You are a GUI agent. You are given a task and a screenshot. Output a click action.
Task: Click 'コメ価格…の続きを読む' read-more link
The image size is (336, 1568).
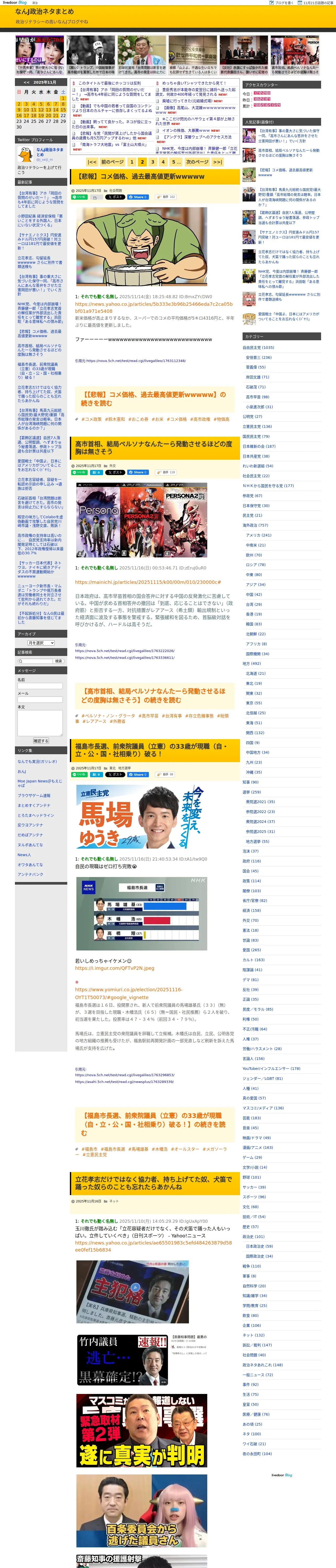click(x=153, y=399)
